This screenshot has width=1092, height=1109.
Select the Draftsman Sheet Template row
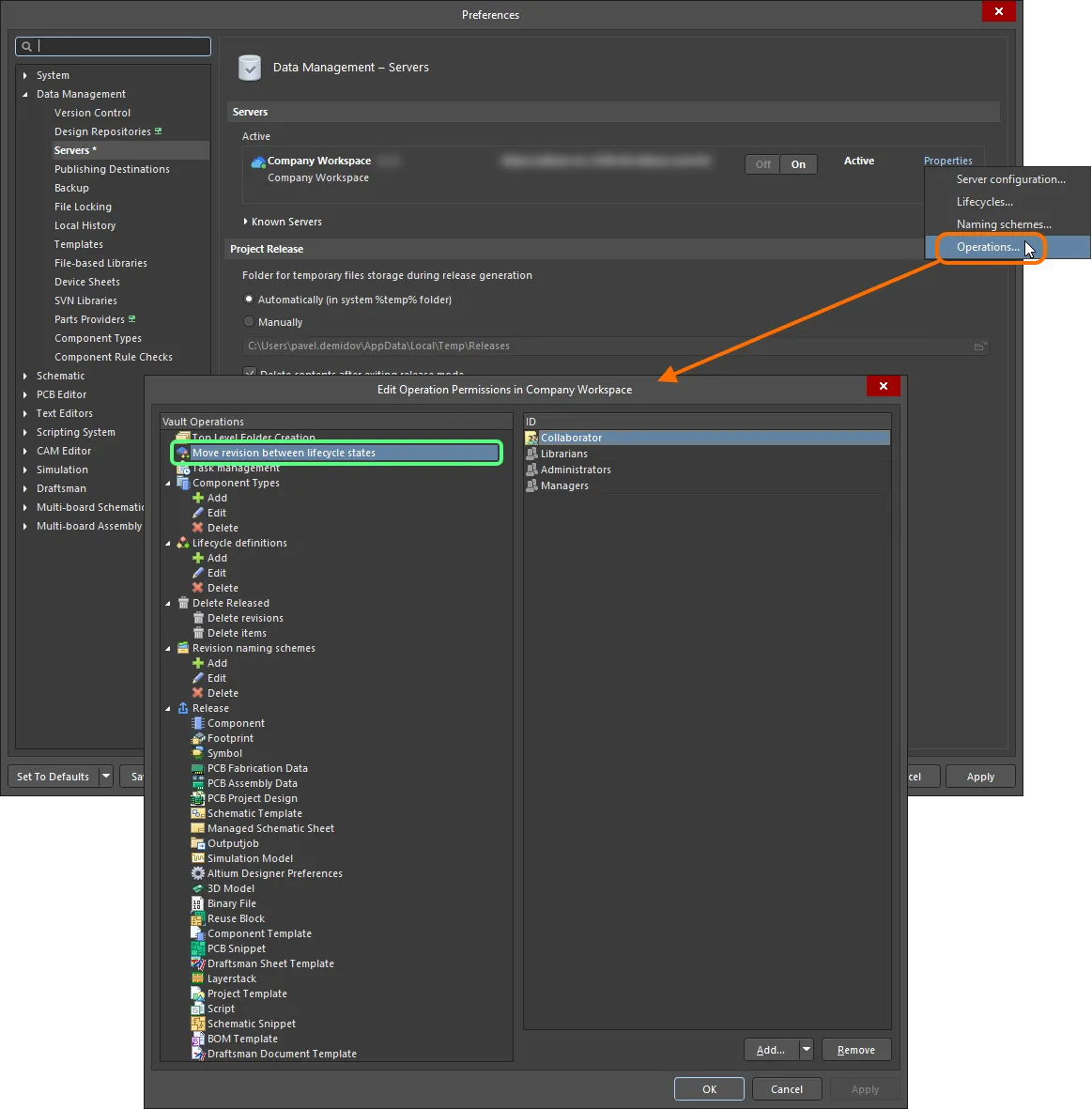tap(270, 964)
